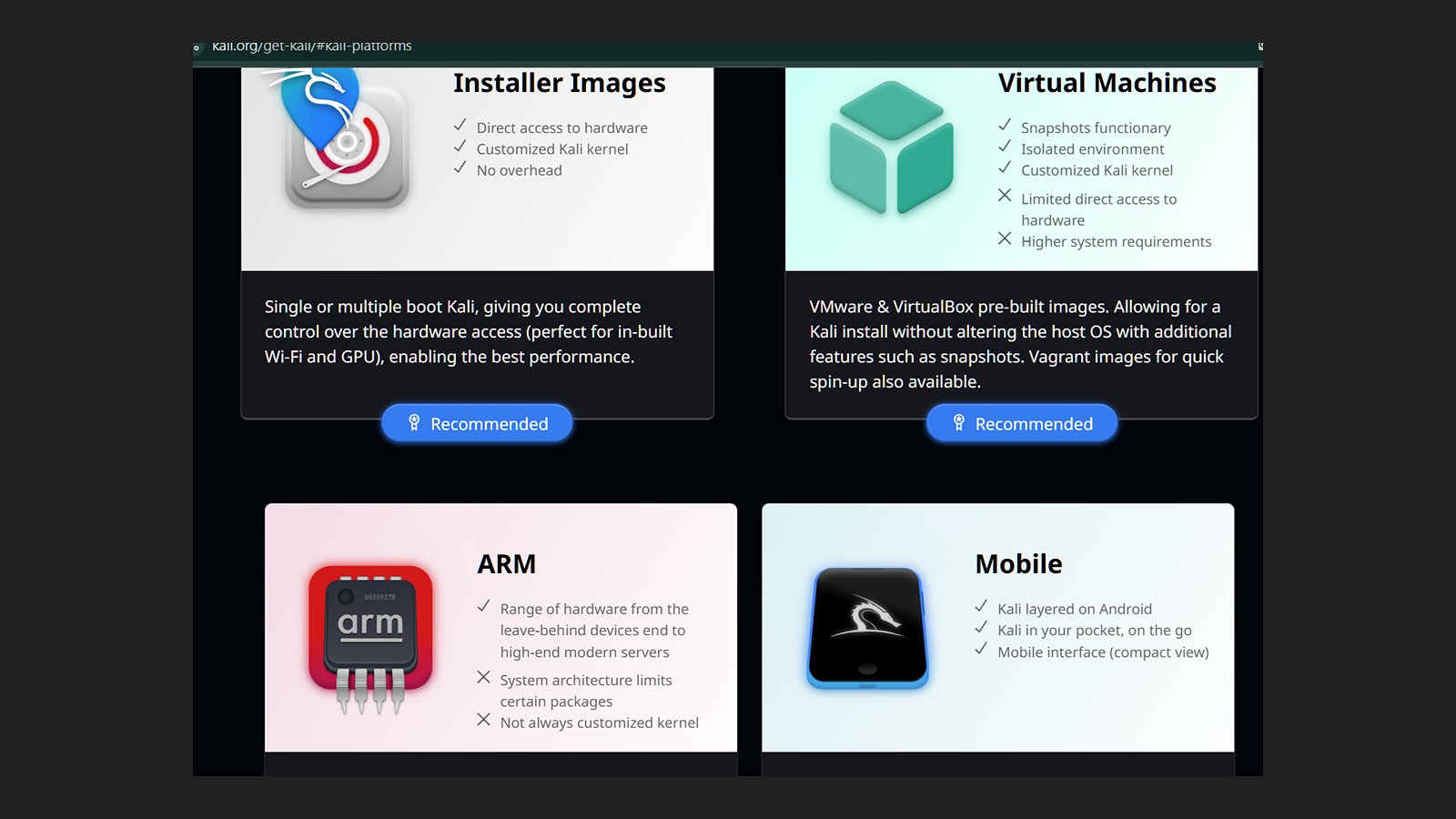Click 'Single or multiple boot Kali' description

point(469,332)
